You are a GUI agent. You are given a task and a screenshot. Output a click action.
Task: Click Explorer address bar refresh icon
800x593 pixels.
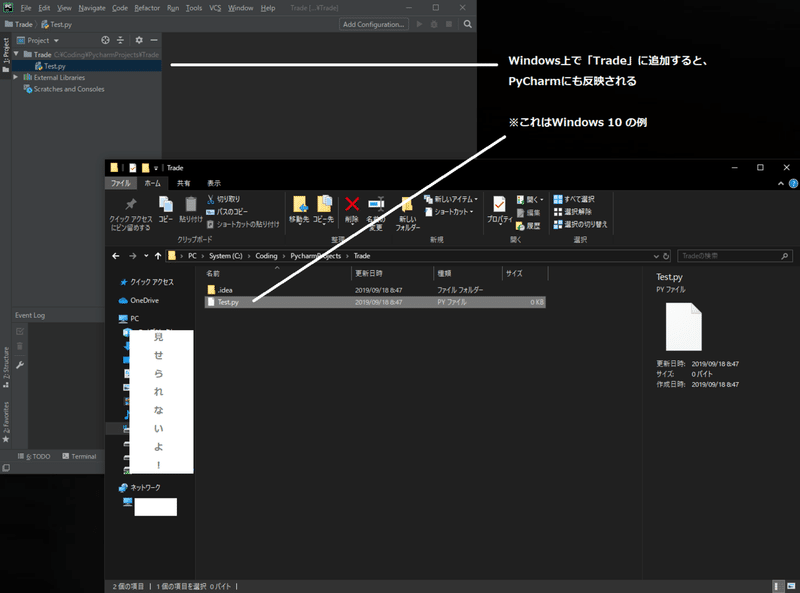[666, 256]
